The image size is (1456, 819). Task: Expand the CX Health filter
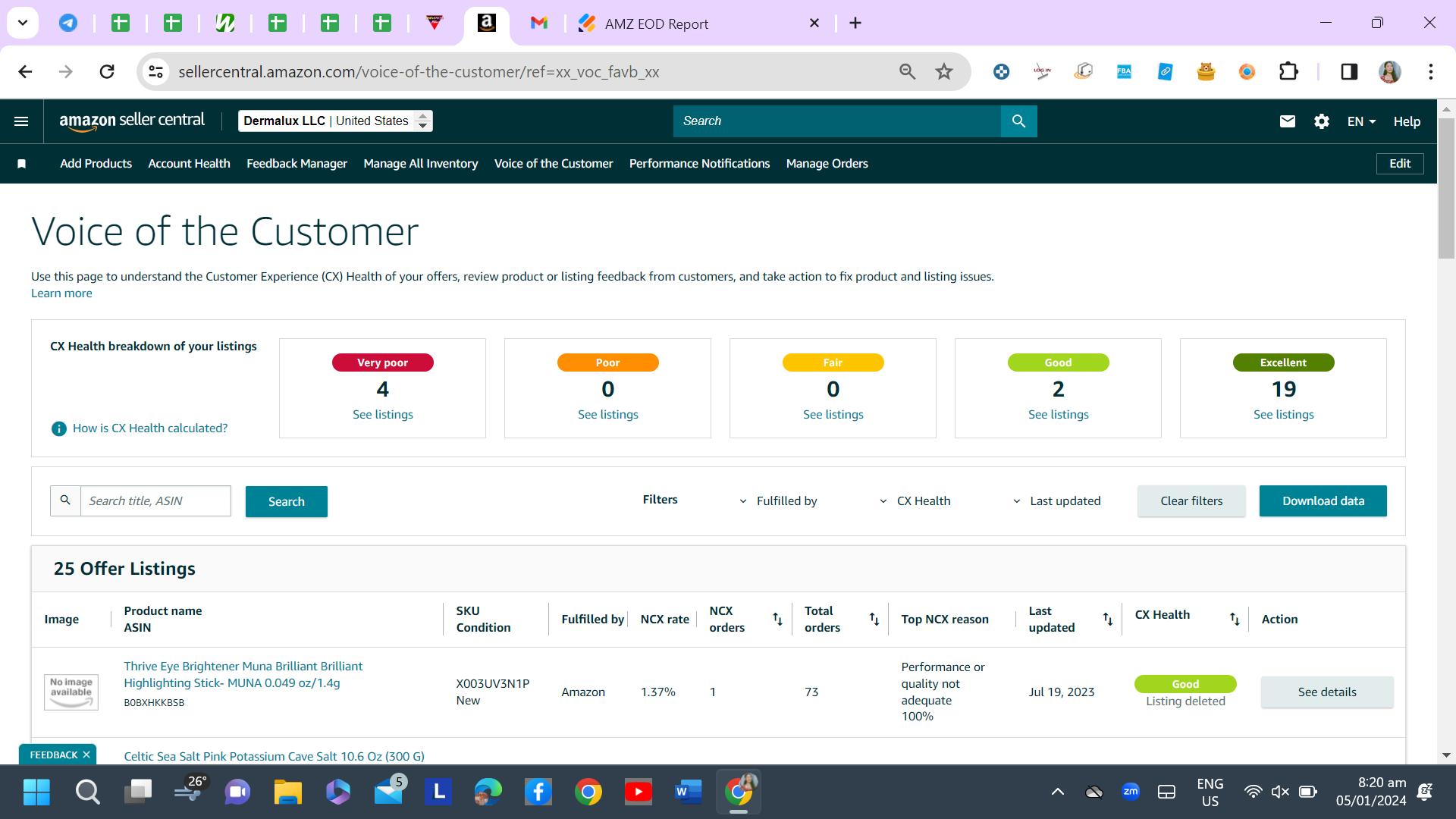915,501
